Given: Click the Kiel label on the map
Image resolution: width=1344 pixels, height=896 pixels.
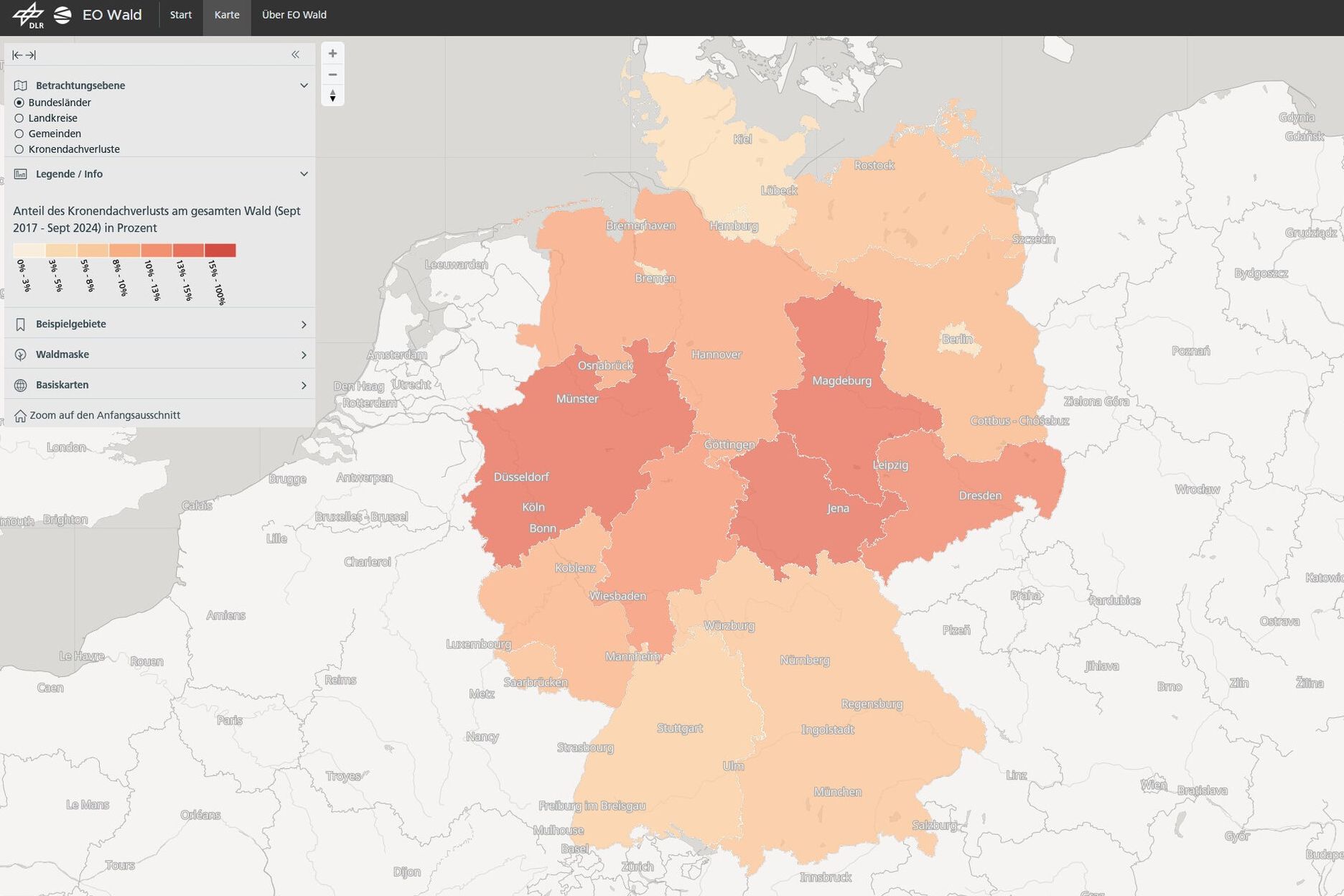Looking at the screenshot, I should [742, 139].
